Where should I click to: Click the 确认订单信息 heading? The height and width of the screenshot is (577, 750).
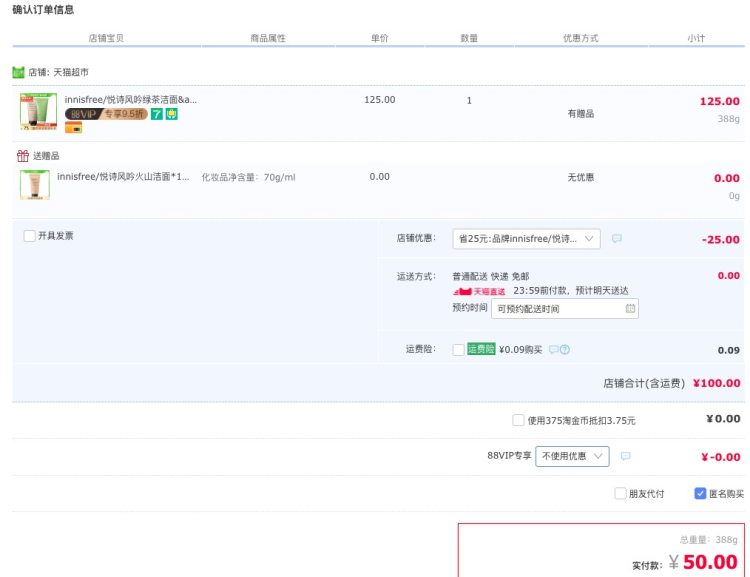43,10
